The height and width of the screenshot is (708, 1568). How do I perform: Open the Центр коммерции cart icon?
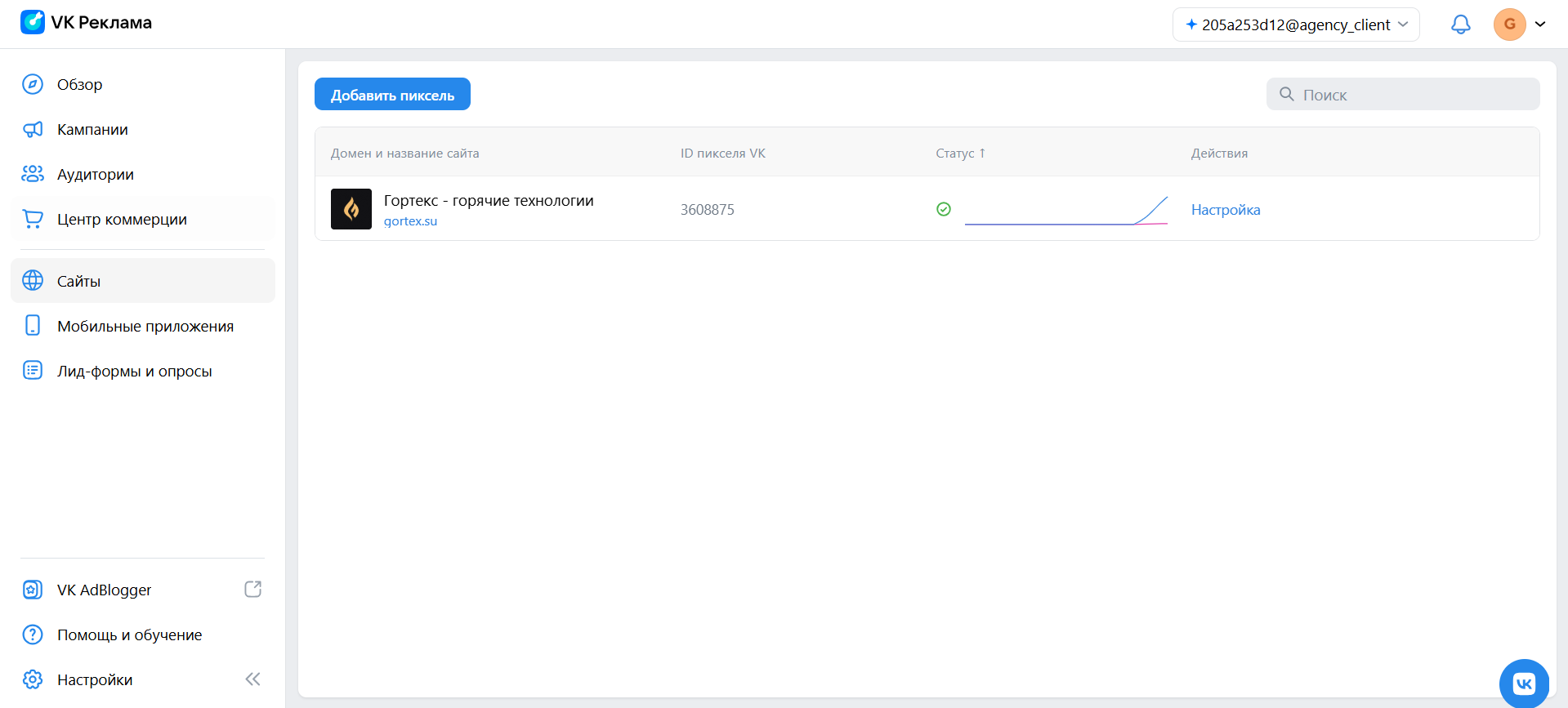coord(33,219)
